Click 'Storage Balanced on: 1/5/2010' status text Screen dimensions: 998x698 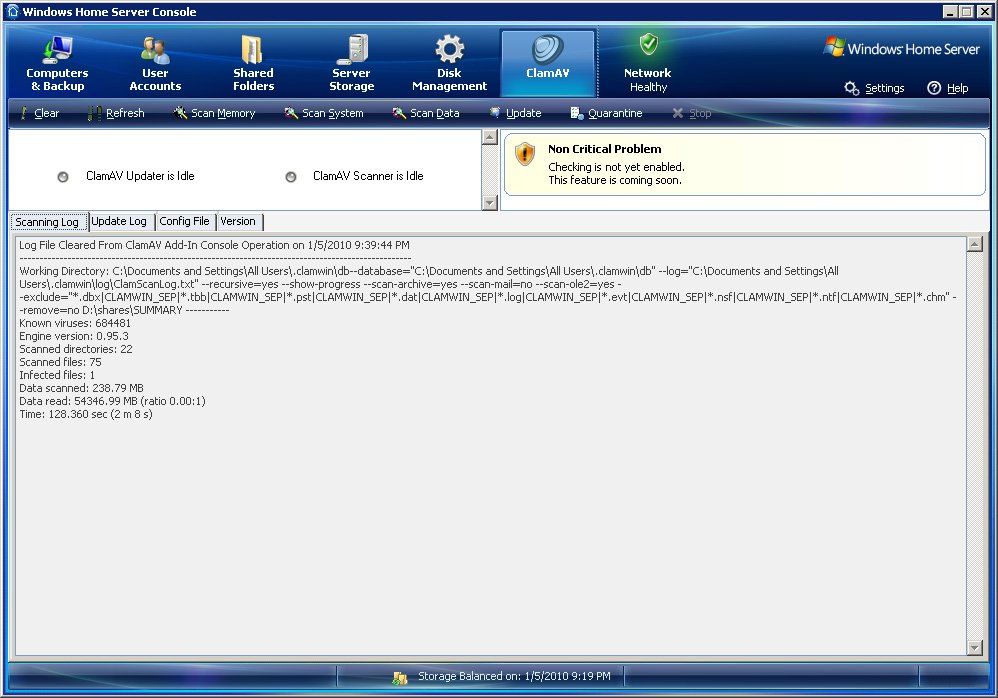[514, 676]
